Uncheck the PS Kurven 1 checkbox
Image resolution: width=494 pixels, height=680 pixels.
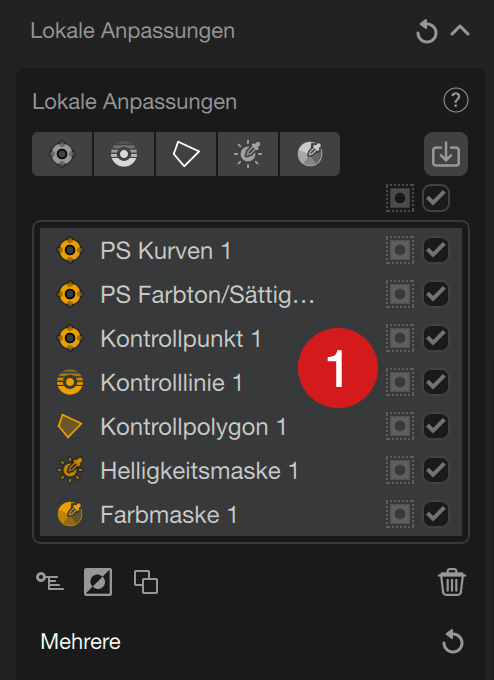436,250
